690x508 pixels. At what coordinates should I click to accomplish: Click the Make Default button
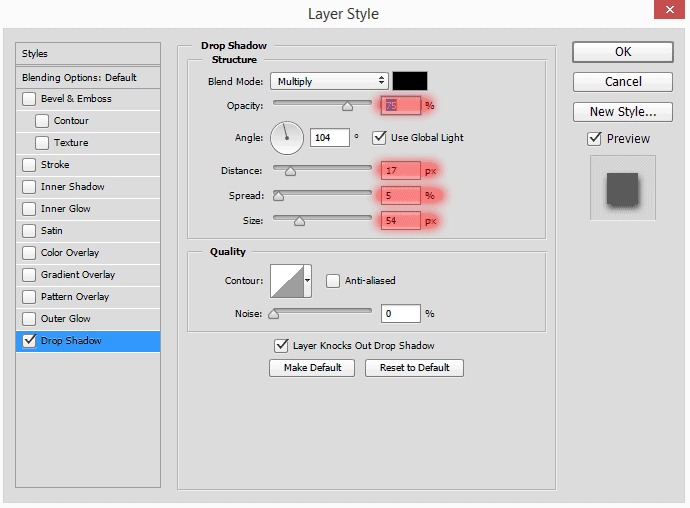312,368
